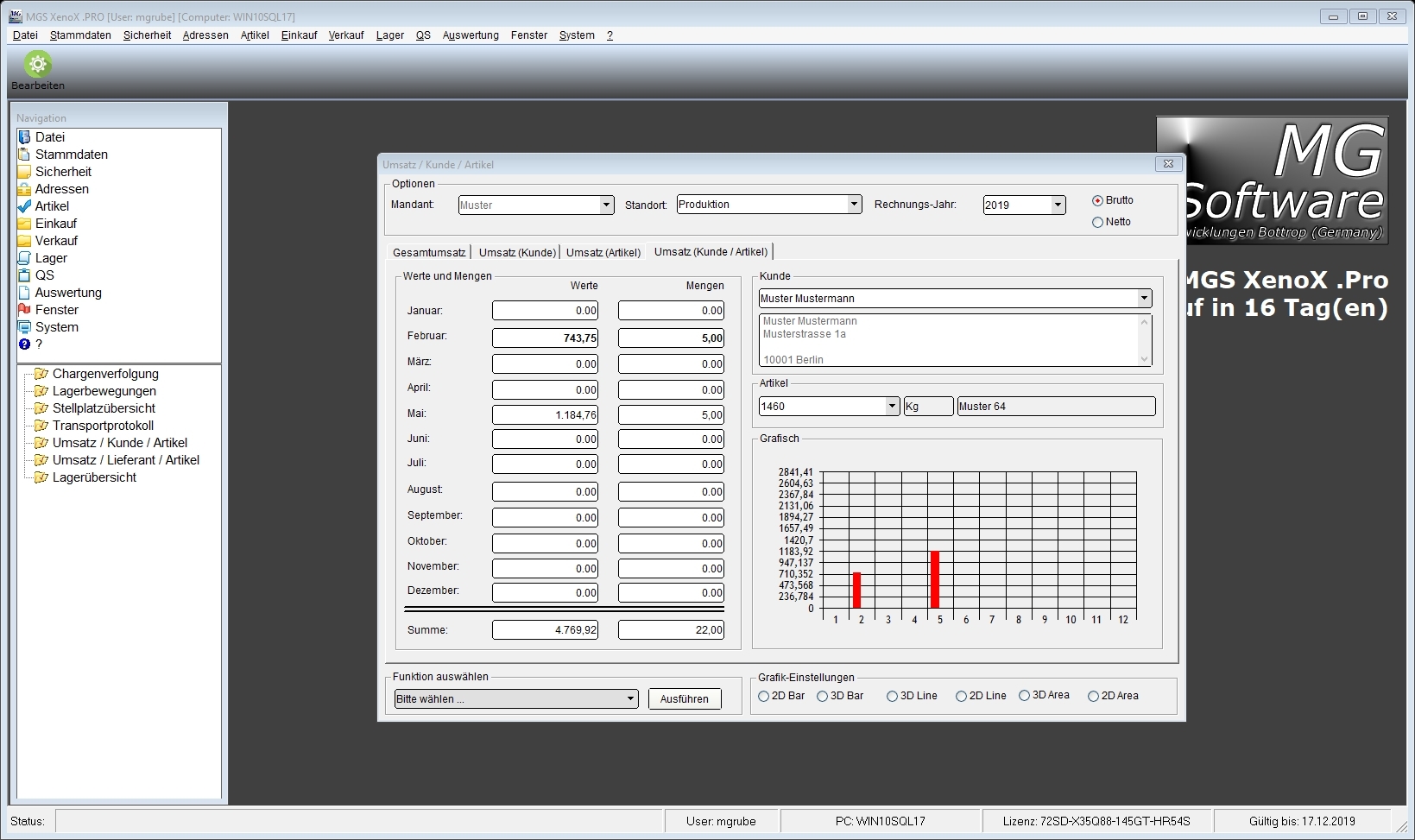Viewport: 1415px width, 840px height.
Task: Switch to the Gesamtumsatz tab
Action: pos(428,253)
